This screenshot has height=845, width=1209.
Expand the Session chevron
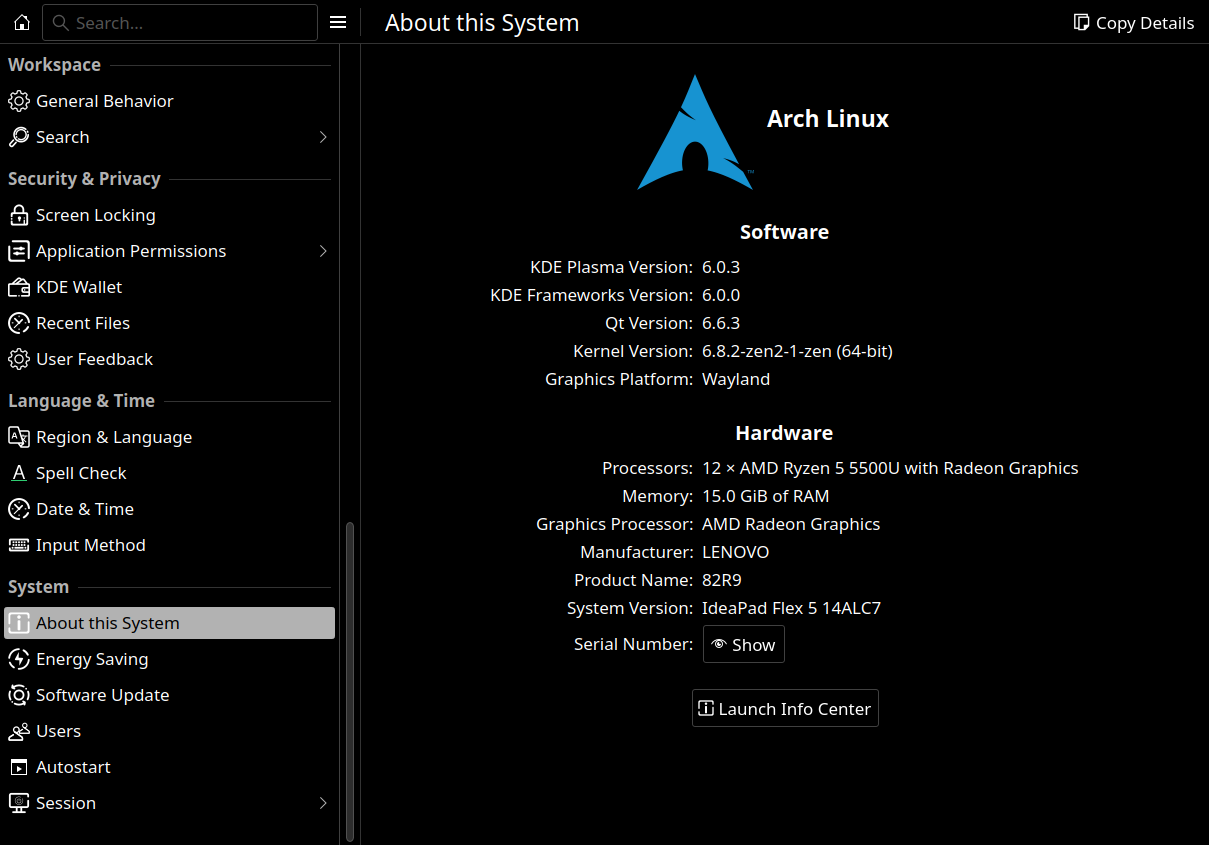[323, 803]
